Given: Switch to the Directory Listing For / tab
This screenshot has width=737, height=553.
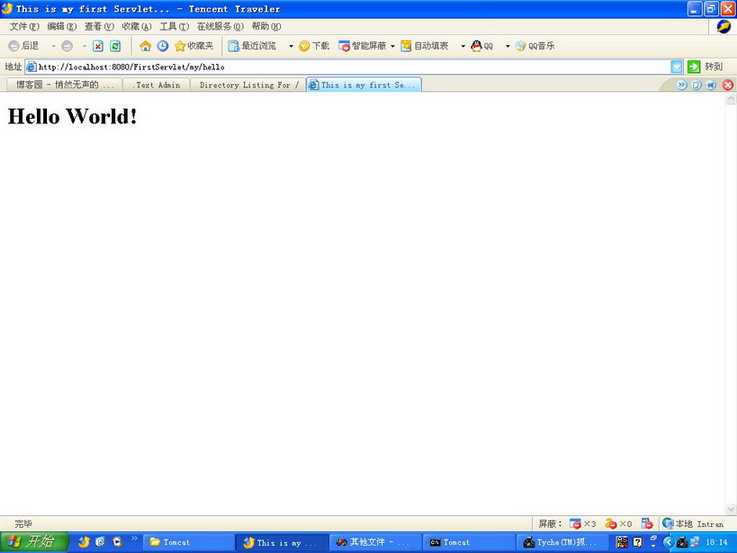Looking at the screenshot, I should (x=248, y=85).
